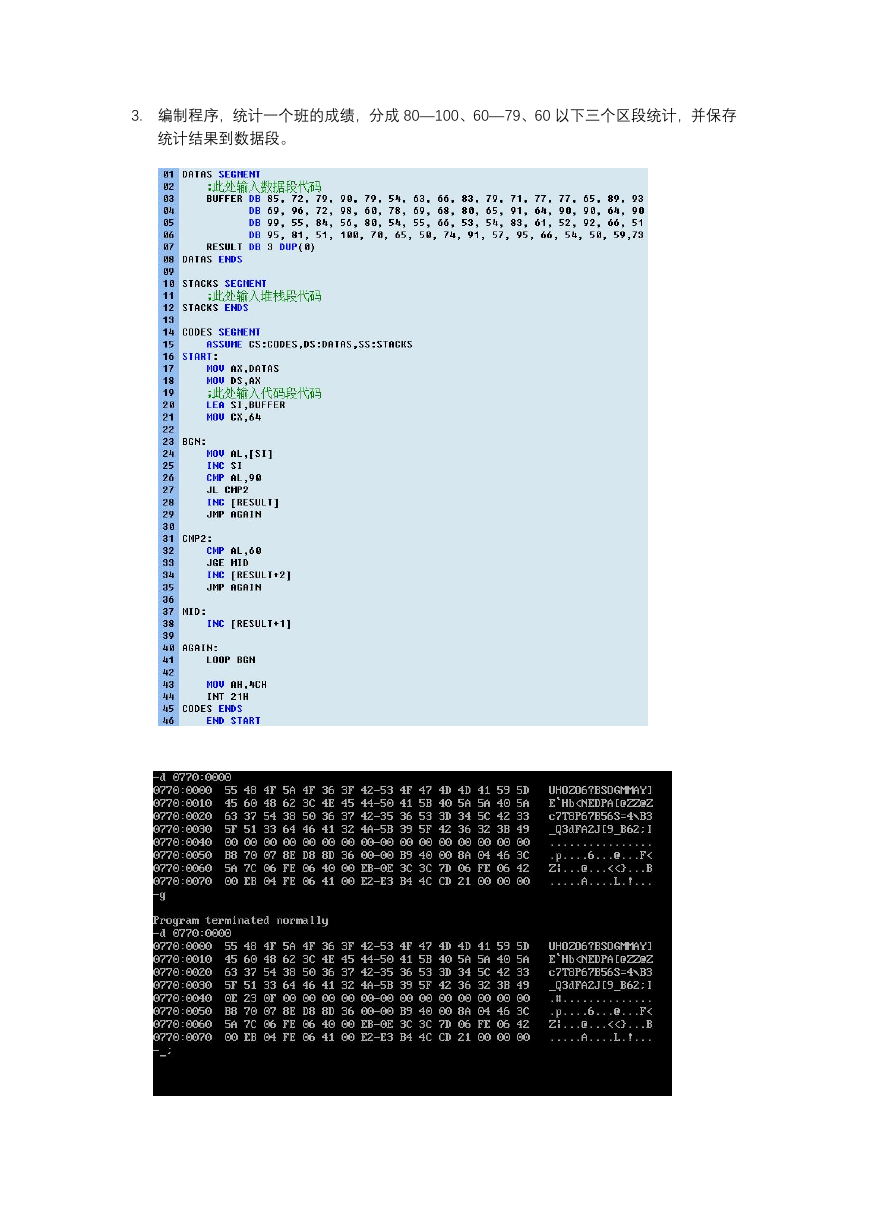Click the 'JMP AGAIN' instruction on line 29

(x=233, y=514)
